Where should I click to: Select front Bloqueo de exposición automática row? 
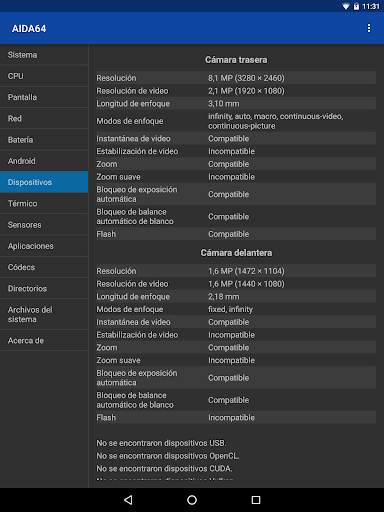(236, 378)
